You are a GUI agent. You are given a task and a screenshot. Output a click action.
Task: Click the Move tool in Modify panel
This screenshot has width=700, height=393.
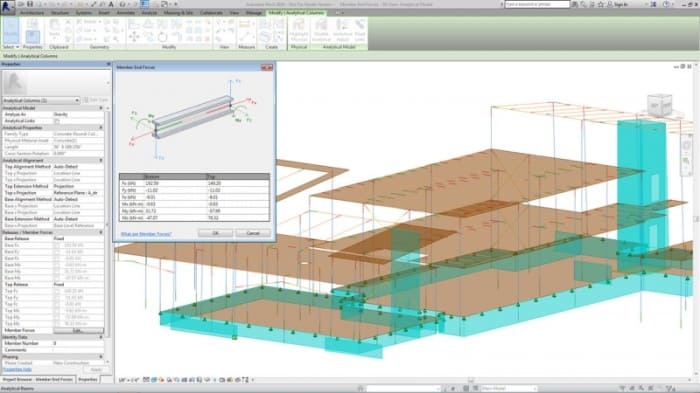[134, 37]
